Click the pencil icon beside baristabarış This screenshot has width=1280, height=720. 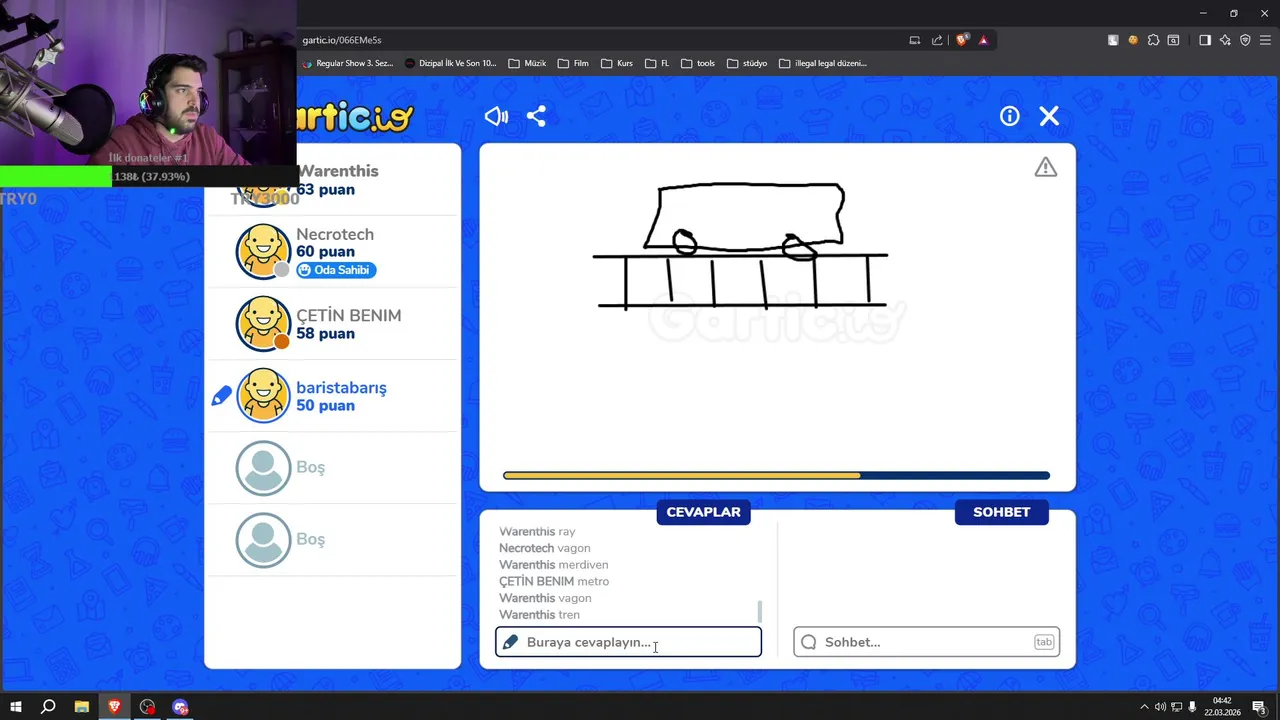coord(221,396)
